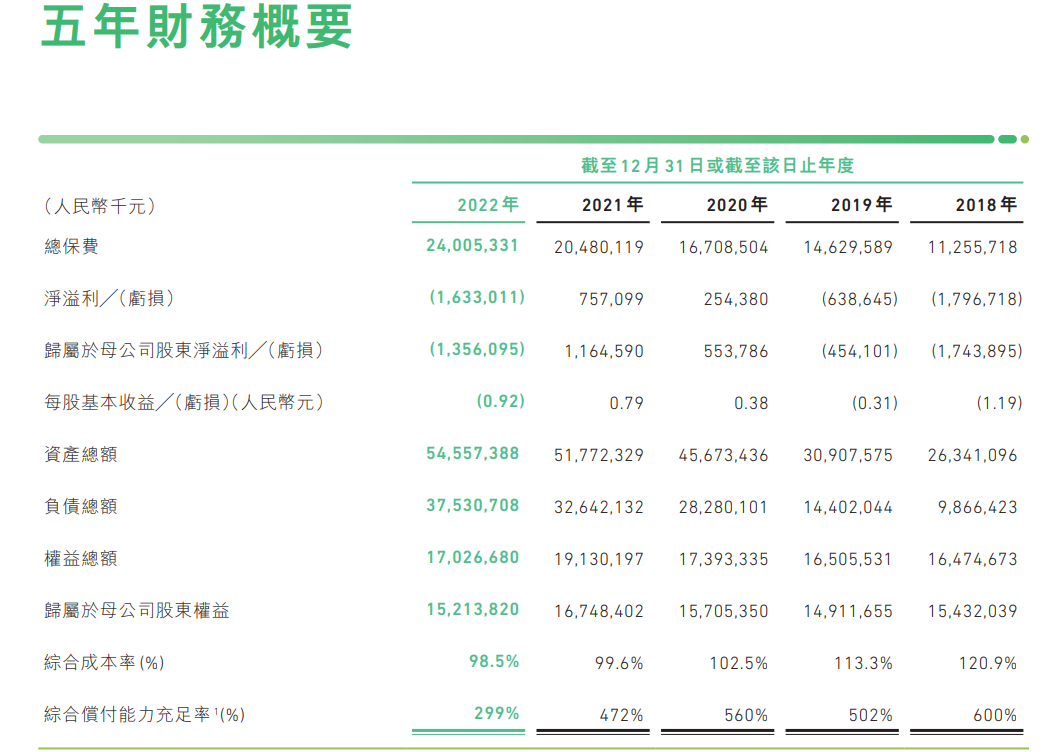Select the value 28,280,101

click(x=723, y=508)
